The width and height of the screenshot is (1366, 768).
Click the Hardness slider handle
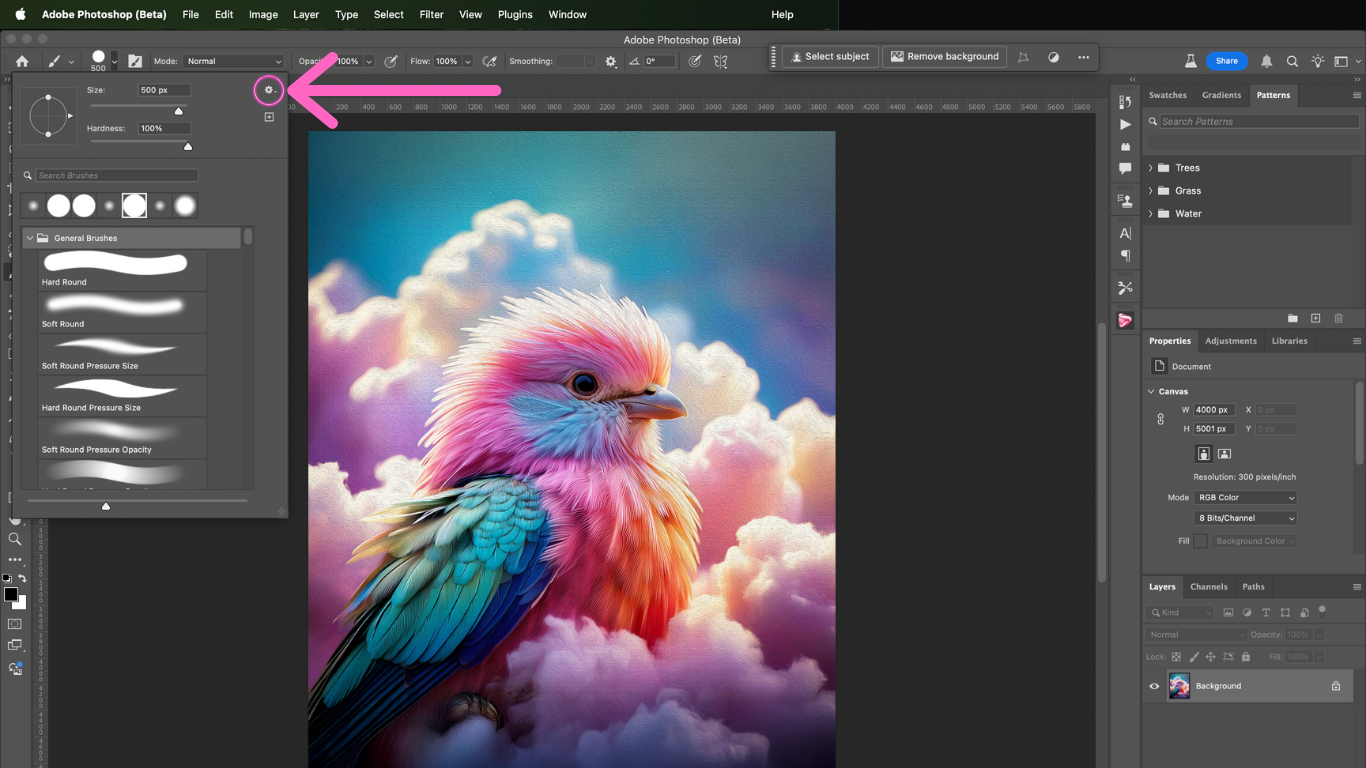tap(188, 147)
